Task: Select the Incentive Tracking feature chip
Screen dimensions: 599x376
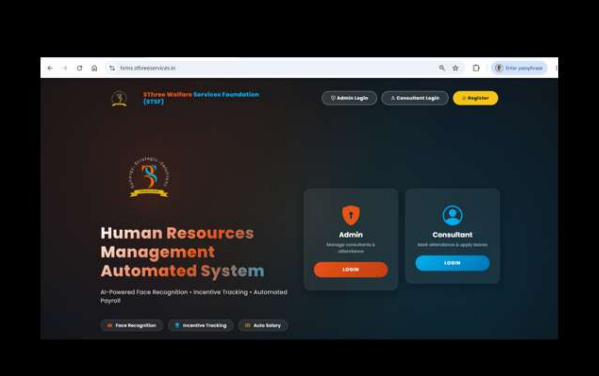Action: [201, 325]
